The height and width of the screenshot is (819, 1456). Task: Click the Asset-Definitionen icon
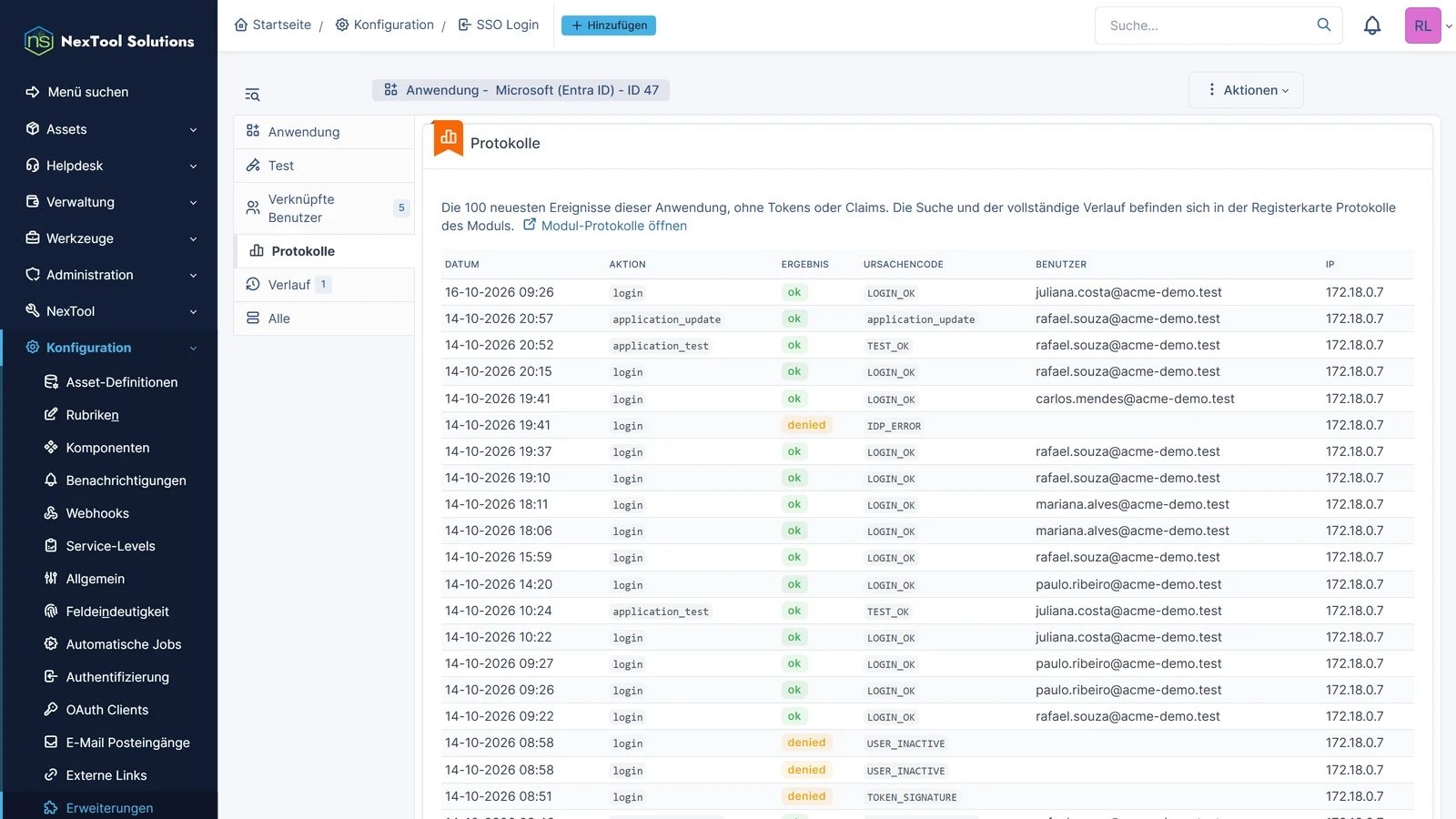51,382
